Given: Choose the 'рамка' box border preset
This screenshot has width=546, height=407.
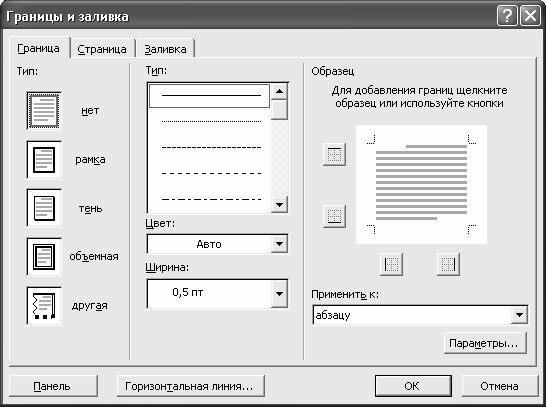Looking at the screenshot, I should pos(44,160).
